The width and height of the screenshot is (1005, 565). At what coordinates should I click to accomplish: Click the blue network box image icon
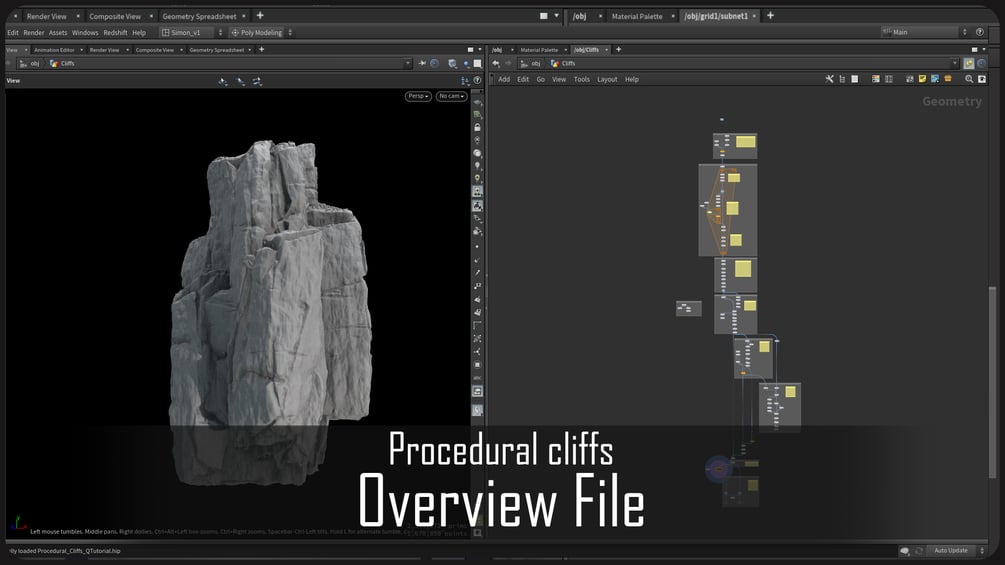[x=935, y=79]
